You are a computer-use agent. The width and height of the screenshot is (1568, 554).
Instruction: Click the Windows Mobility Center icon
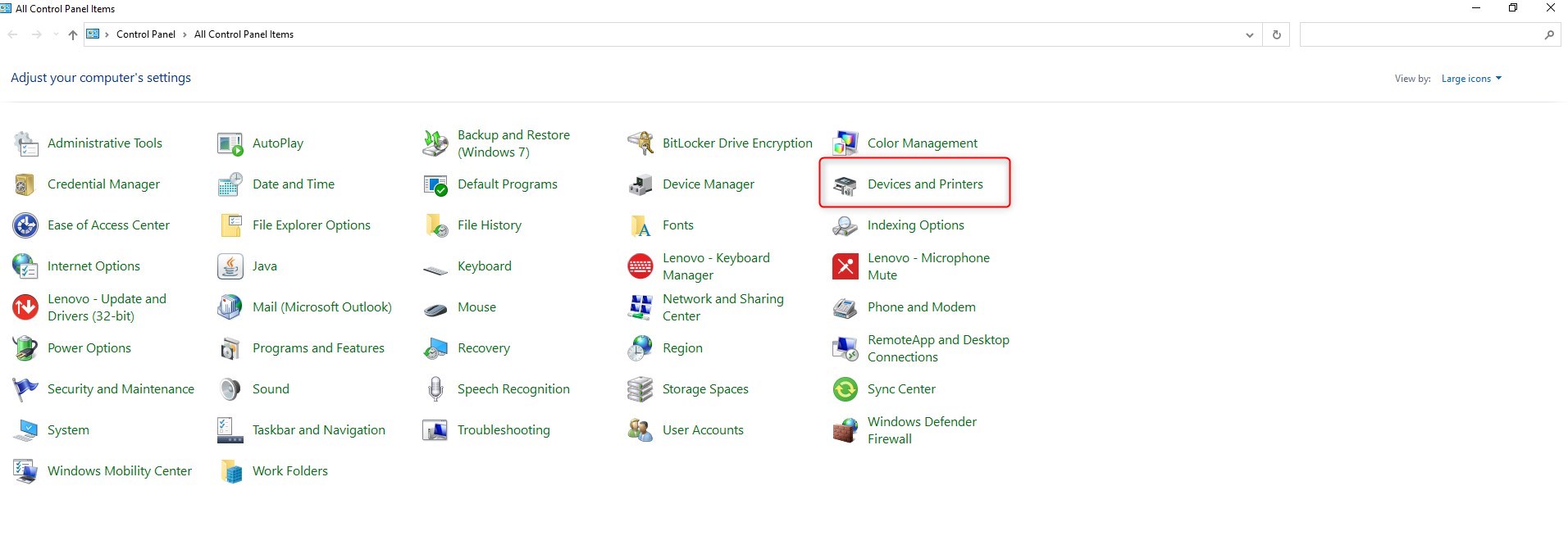tap(25, 471)
